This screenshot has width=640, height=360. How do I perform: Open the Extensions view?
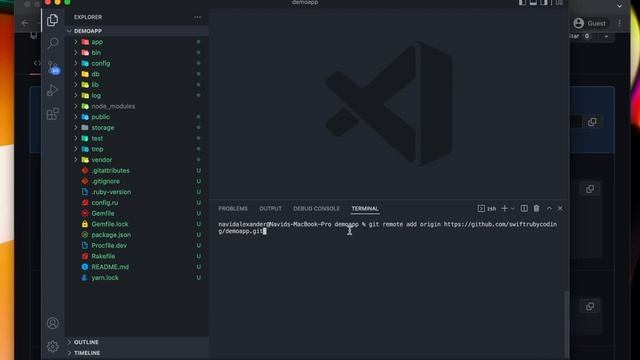click(52, 114)
